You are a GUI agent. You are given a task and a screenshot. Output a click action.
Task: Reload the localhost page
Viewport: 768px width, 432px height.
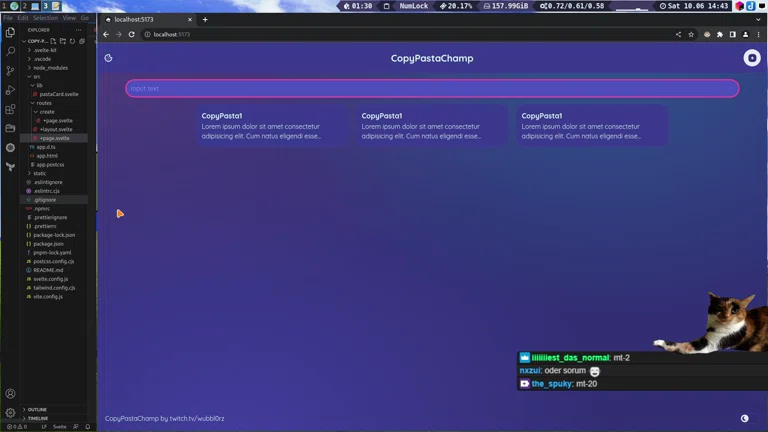pyautogui.click(x=131, y=34)
